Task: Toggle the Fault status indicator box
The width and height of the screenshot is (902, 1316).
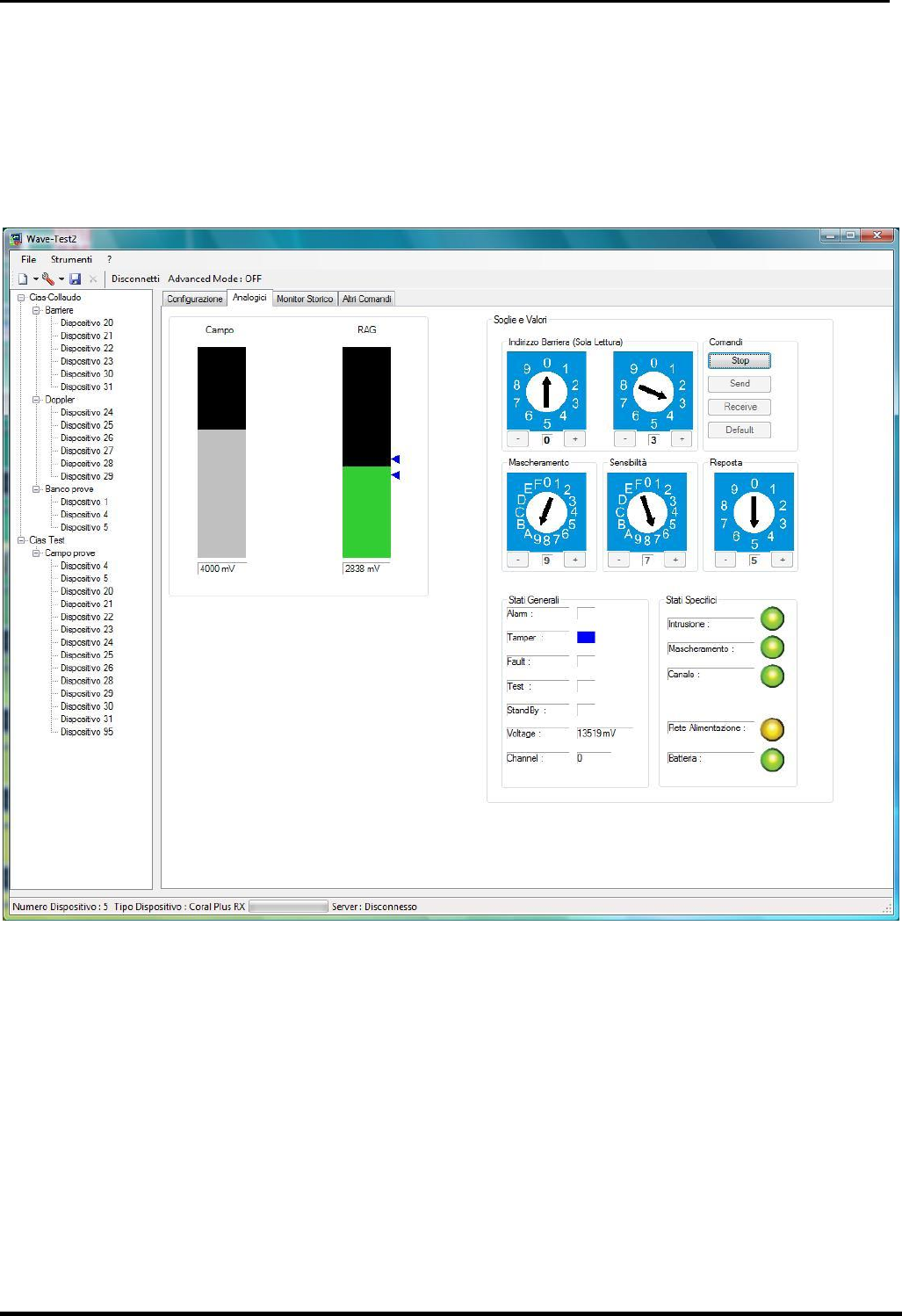Action: tap(586, 662)
